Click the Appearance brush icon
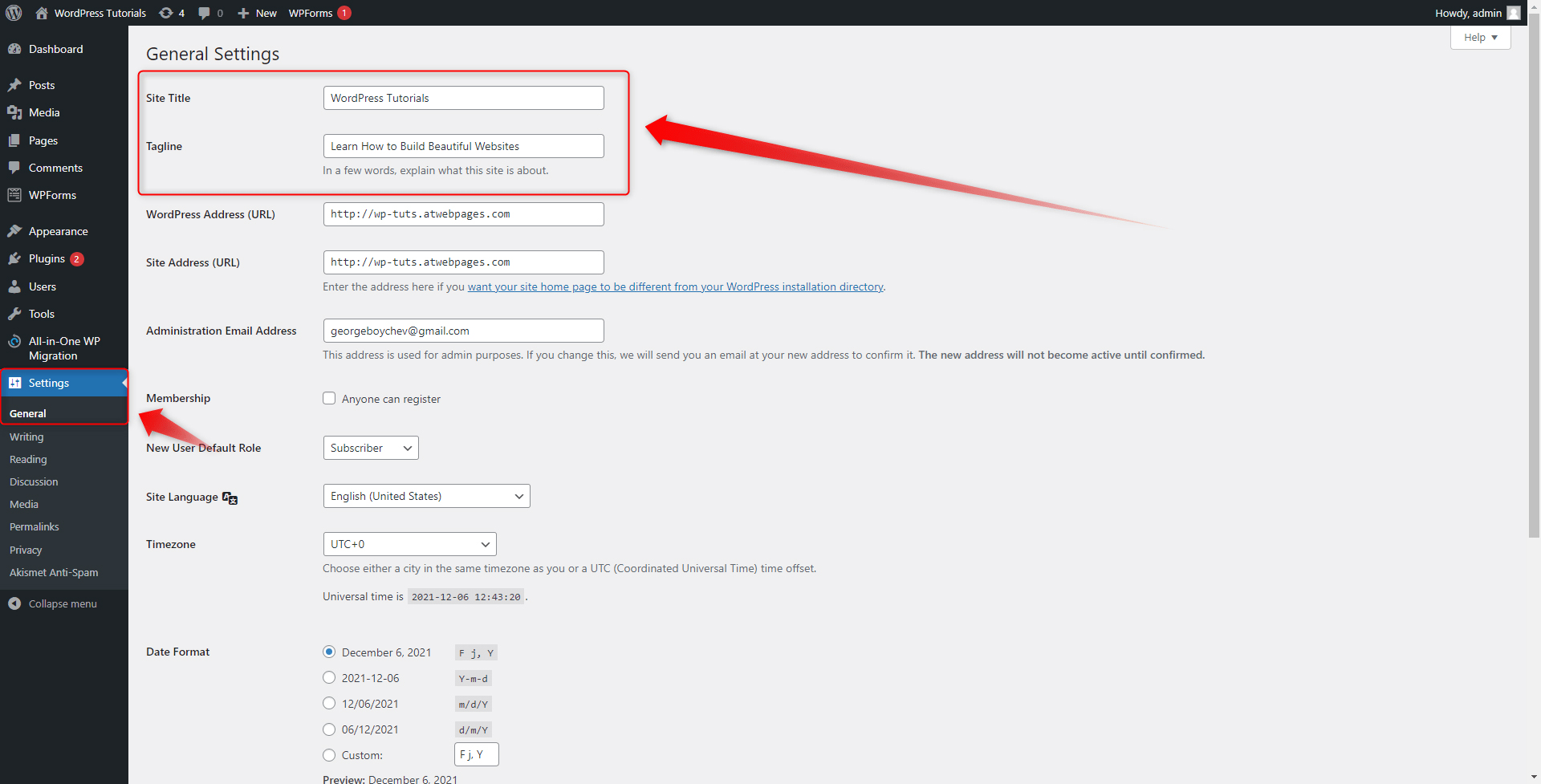 14,231
